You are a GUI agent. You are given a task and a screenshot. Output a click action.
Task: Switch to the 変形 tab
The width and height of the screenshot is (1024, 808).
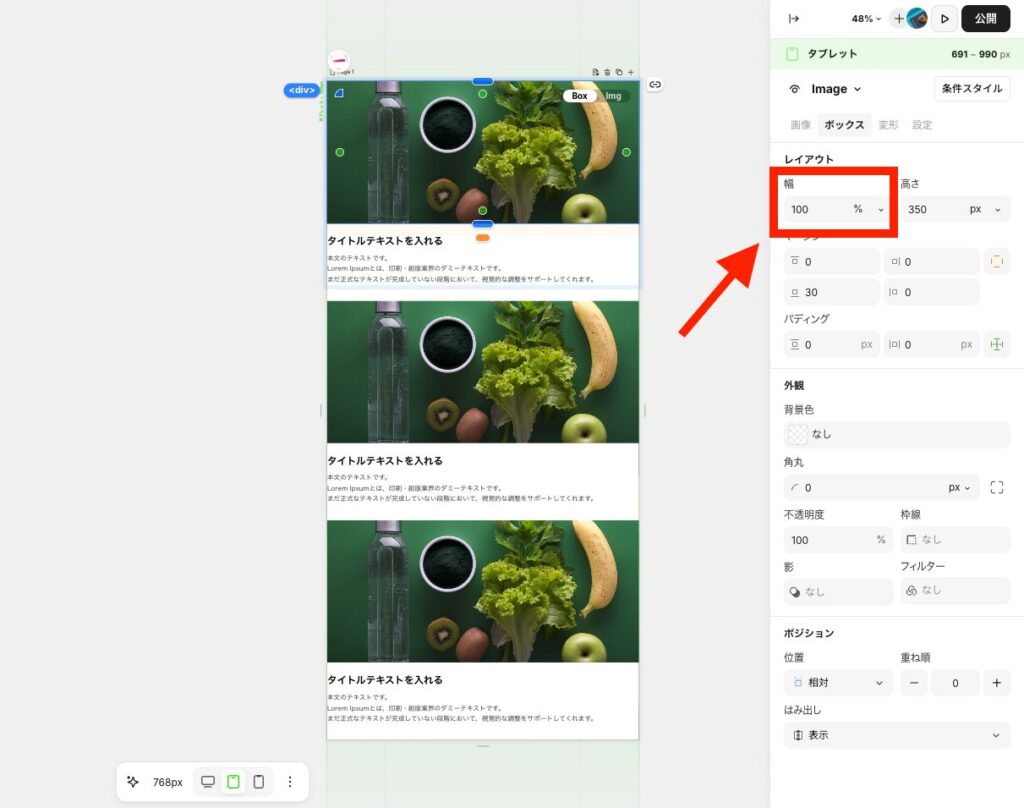[x=888, y=125]
